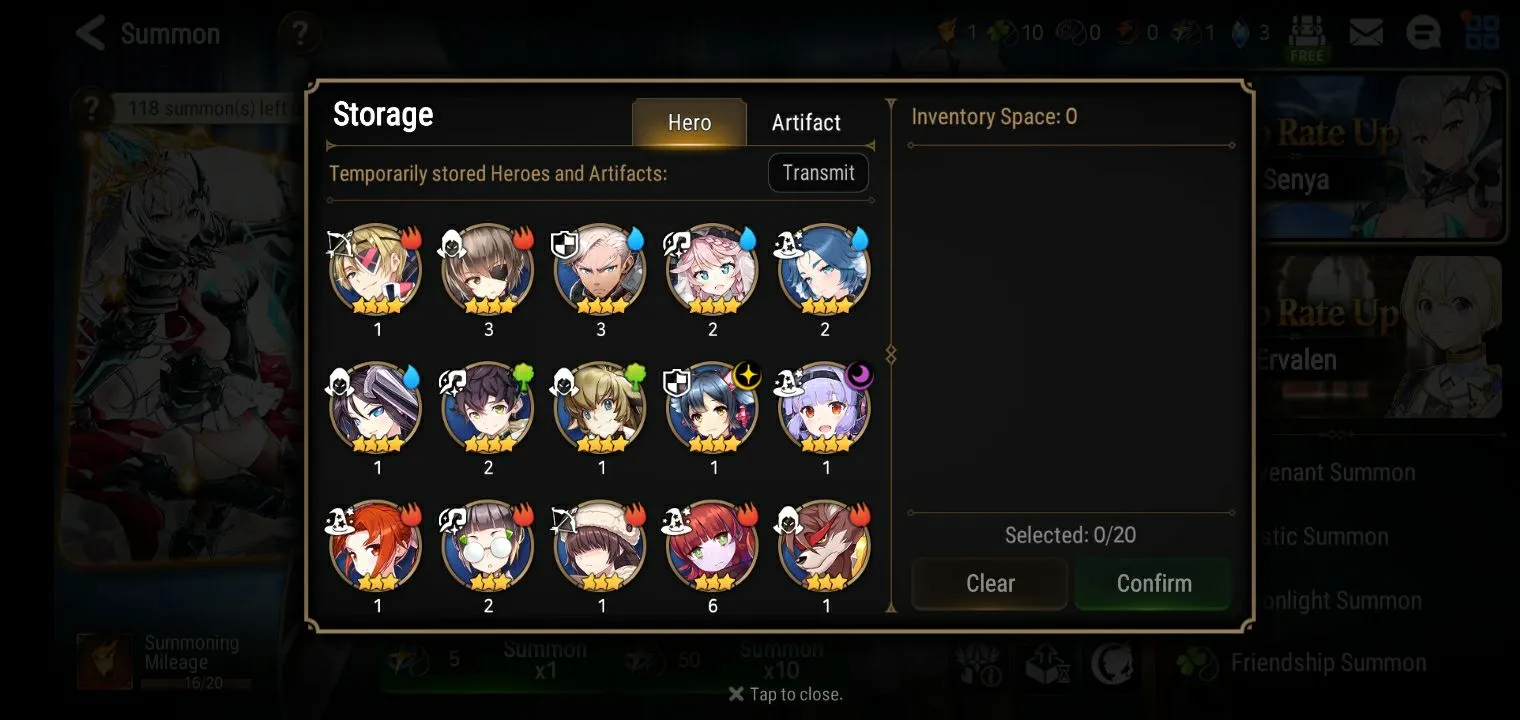Go back using the Summon arrow
Image resolution: width=1520 pixels, height=720 pixels.
click(x=91, y=33)
